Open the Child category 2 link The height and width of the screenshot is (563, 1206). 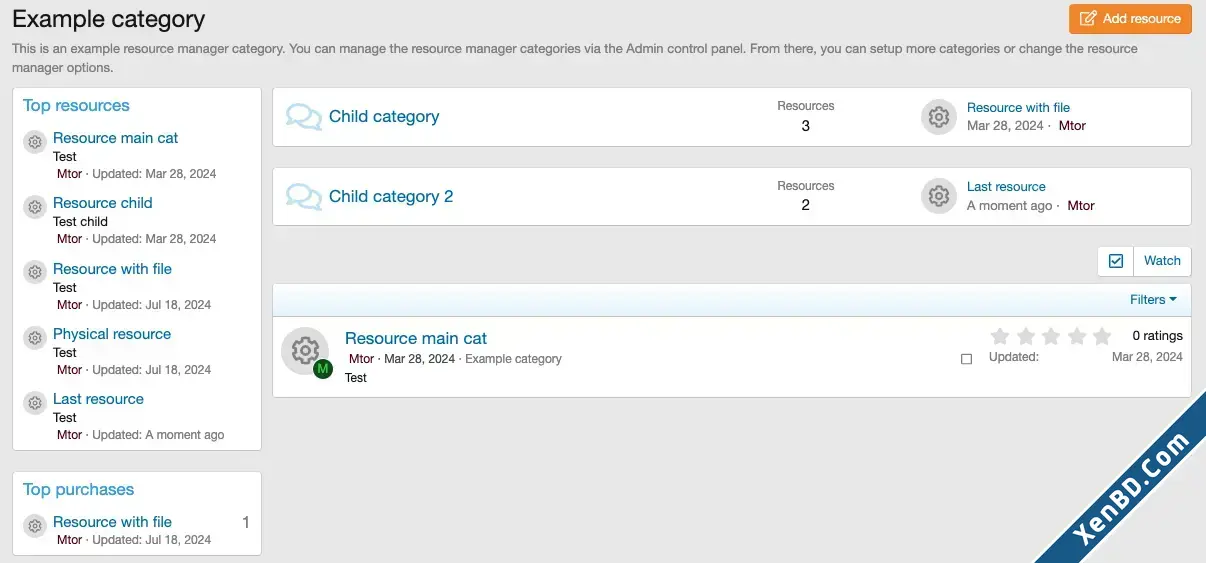click(x=391, y=197)
